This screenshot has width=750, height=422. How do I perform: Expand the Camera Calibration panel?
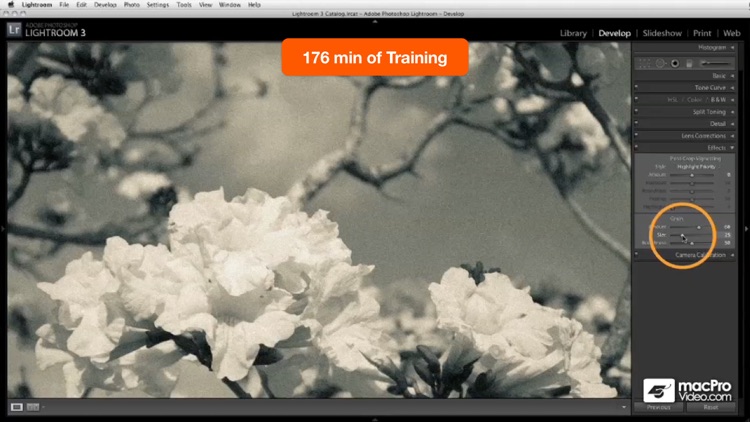click(x=732, y=255)
